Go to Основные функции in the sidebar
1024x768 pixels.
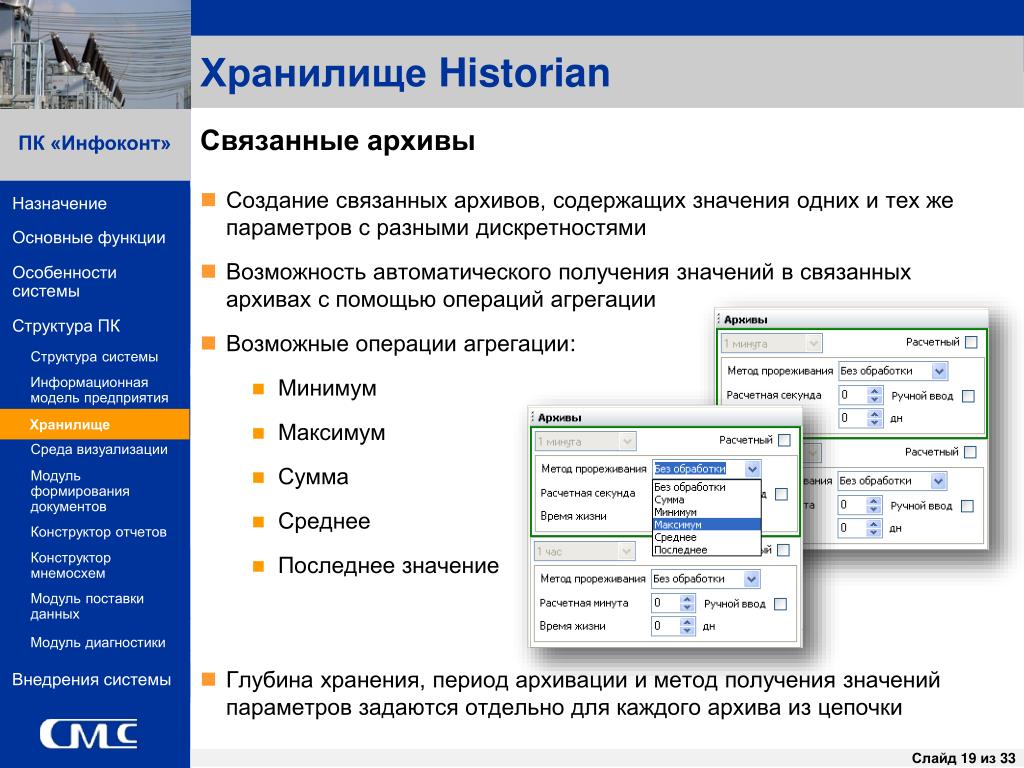(x=89, y=238)
